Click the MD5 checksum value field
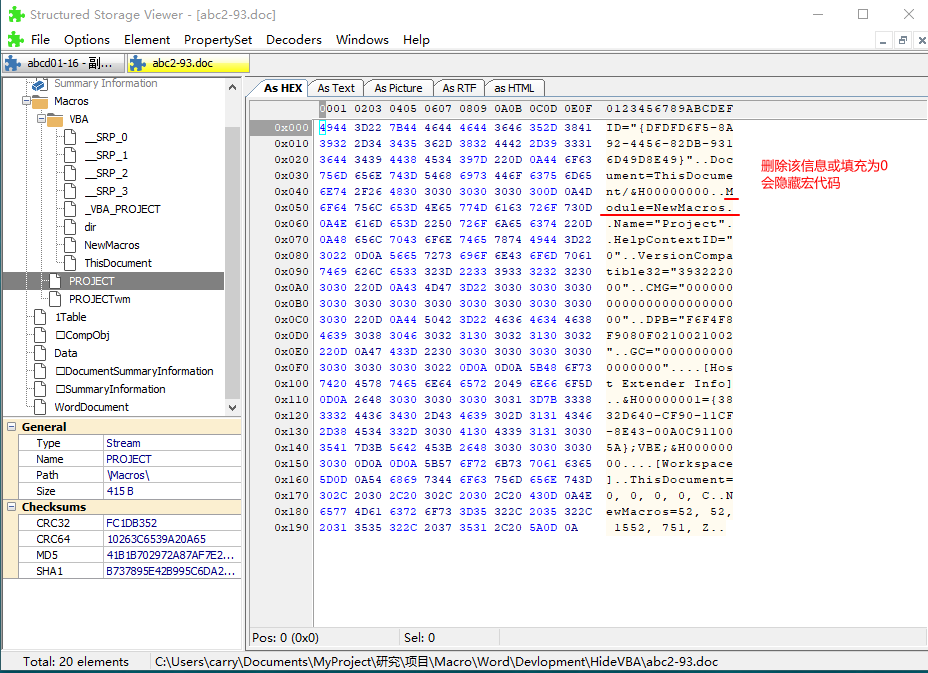Viewport: 928px width, 673px height. click(x=172, y=555)
